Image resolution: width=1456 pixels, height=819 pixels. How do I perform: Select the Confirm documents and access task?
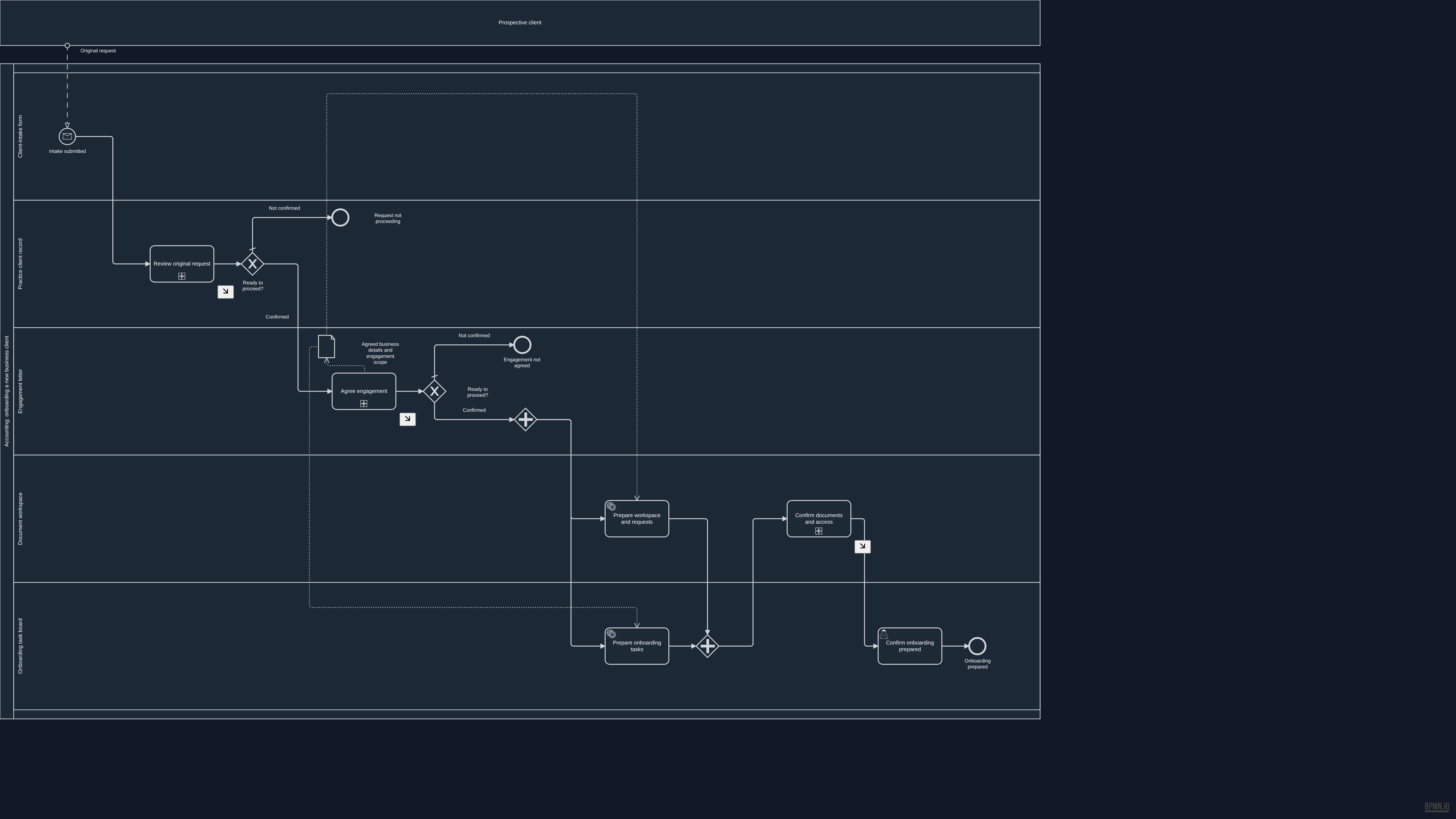[819, 519]
